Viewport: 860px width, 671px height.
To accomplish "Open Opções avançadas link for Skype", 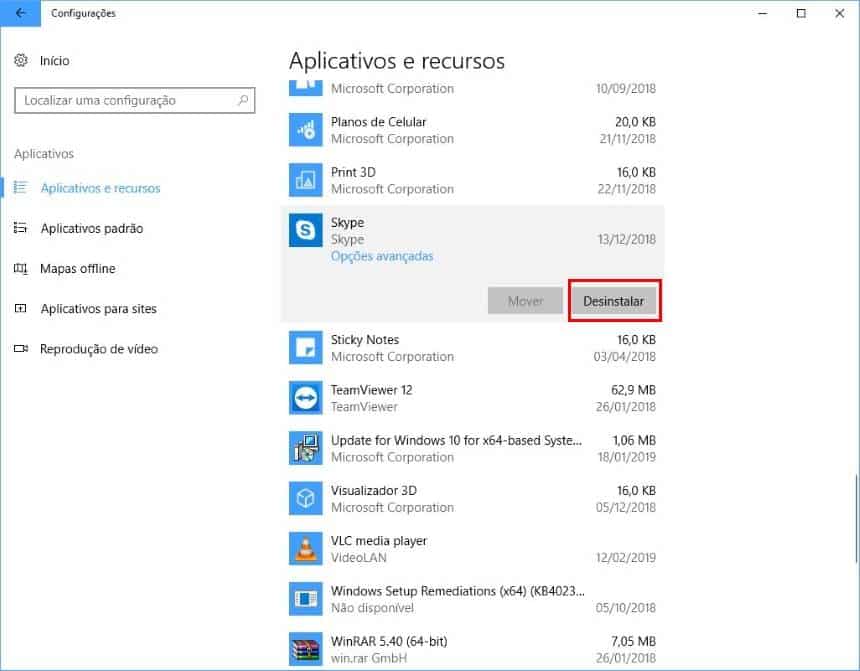I will (382, 256).
